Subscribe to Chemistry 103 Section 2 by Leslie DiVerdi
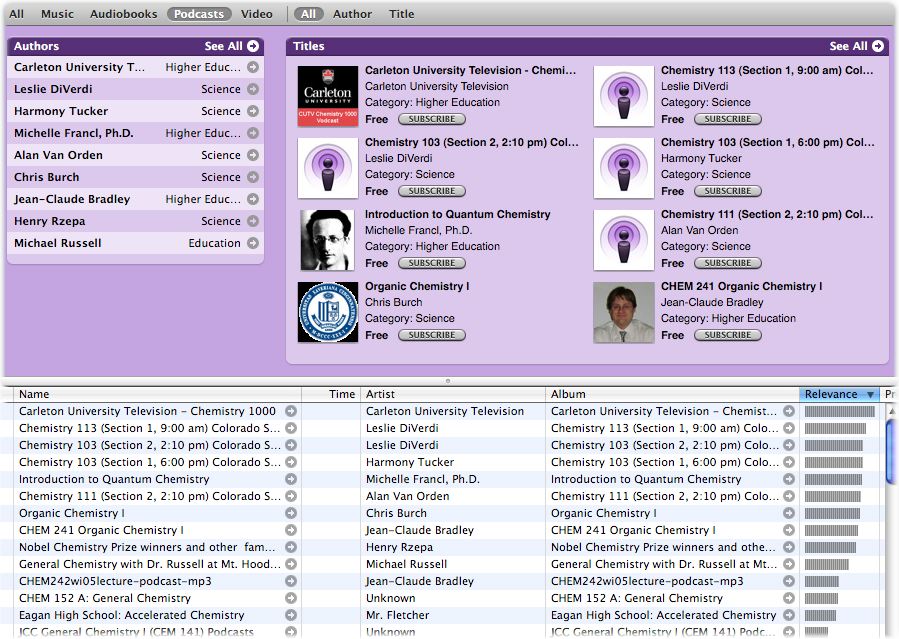The image size is (899, 639). coord(432,191)
